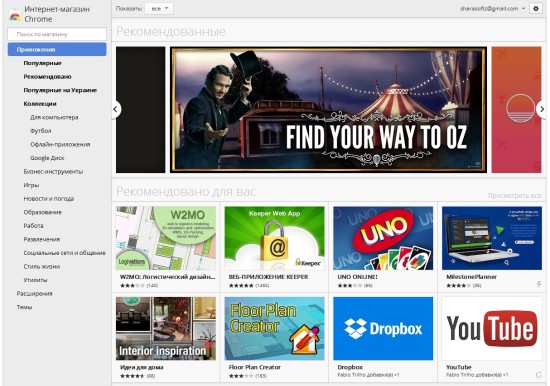Click the Chrome Web Store logo icon
This screenshot has height=386, width=550.
pyautogui.click(x=15, y=15)
